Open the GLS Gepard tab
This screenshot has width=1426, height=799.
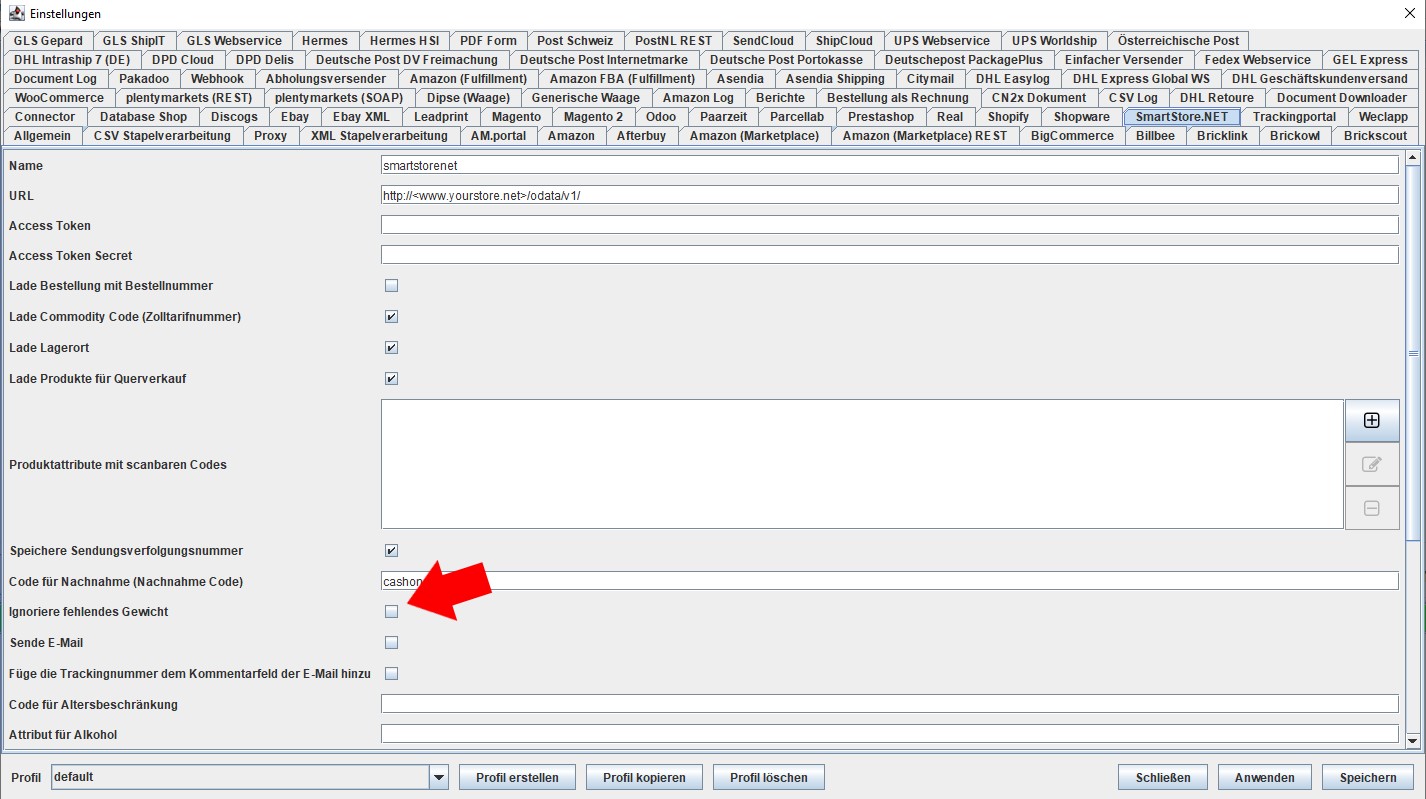[48, 41]
